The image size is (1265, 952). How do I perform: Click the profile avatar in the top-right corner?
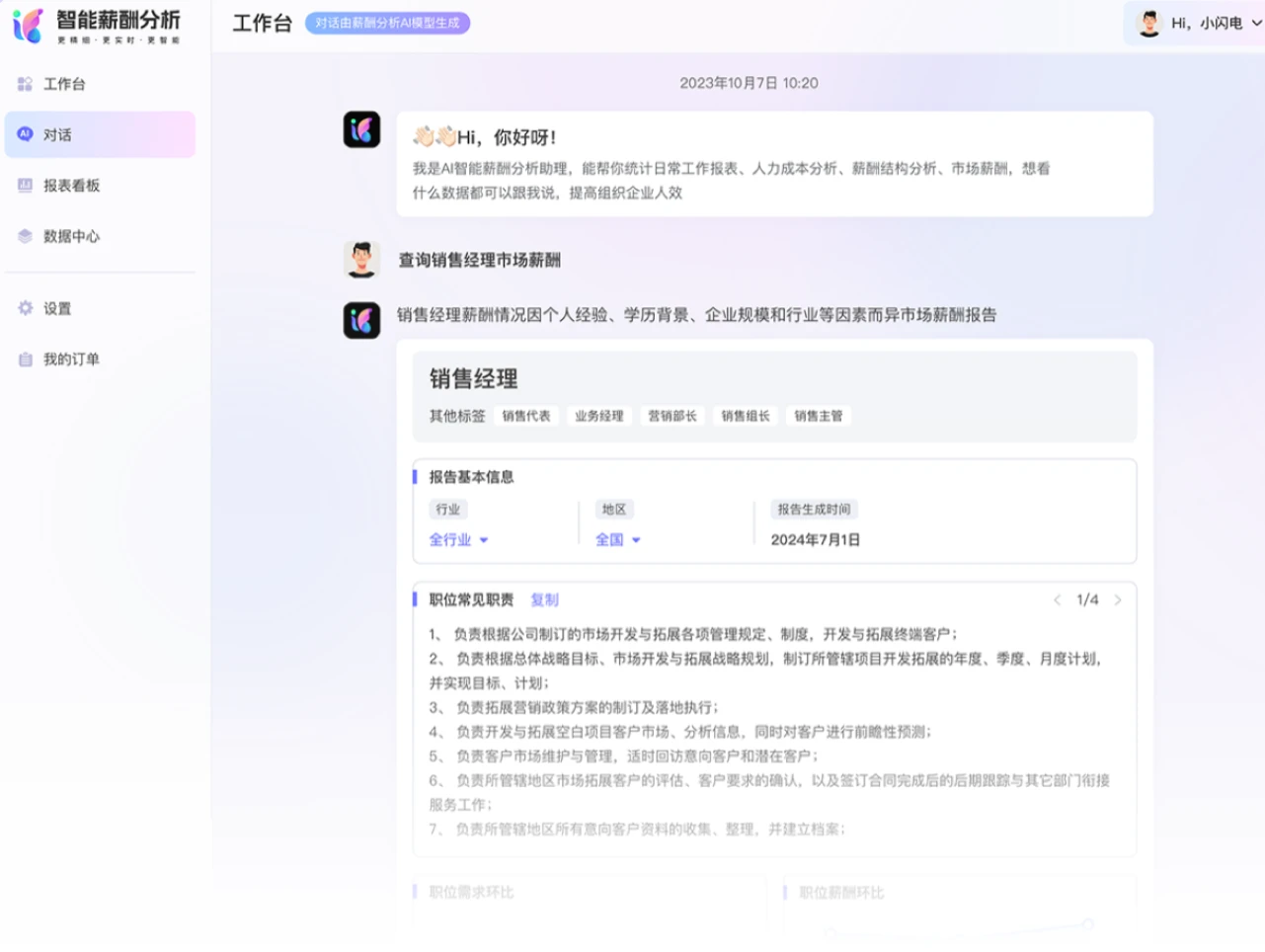tap(1148, 24)
